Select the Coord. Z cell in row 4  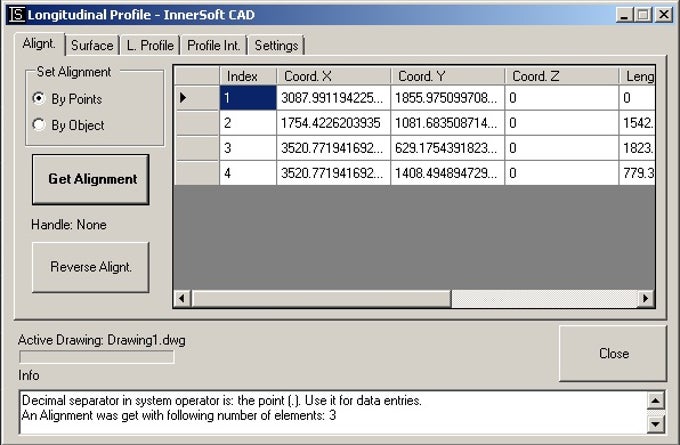pos(562,173)
